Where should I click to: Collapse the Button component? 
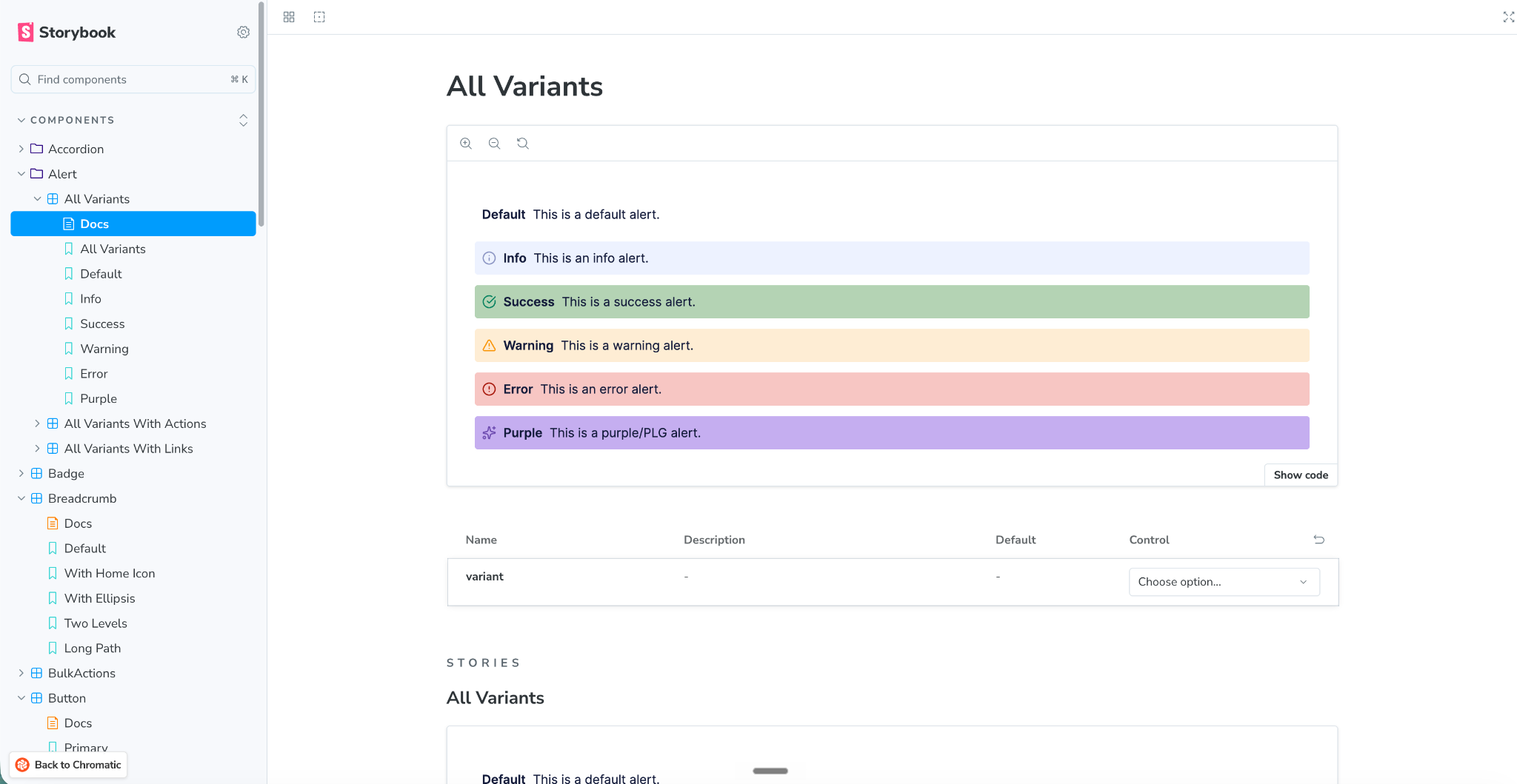pyautogui.click(x=21, y=698)
